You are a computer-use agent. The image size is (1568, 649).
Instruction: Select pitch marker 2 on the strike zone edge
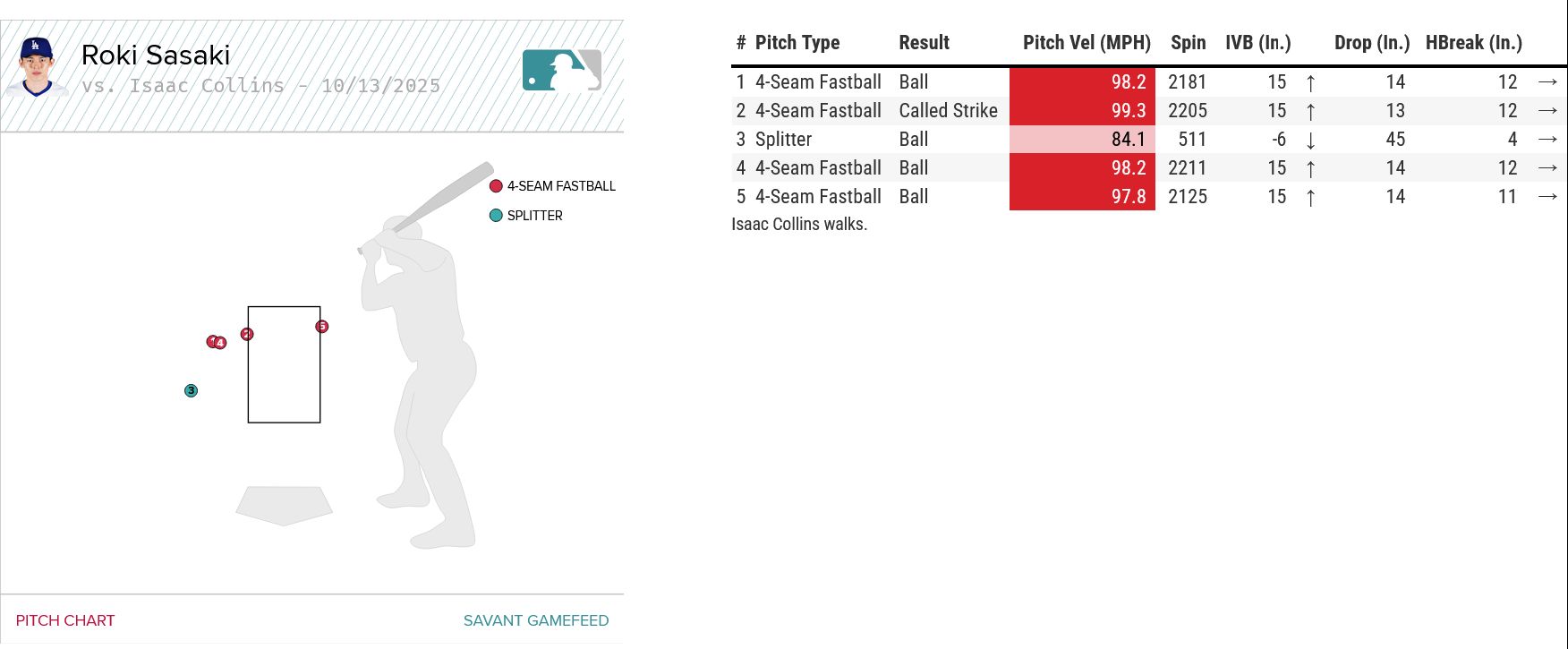[x=247, y=335]
